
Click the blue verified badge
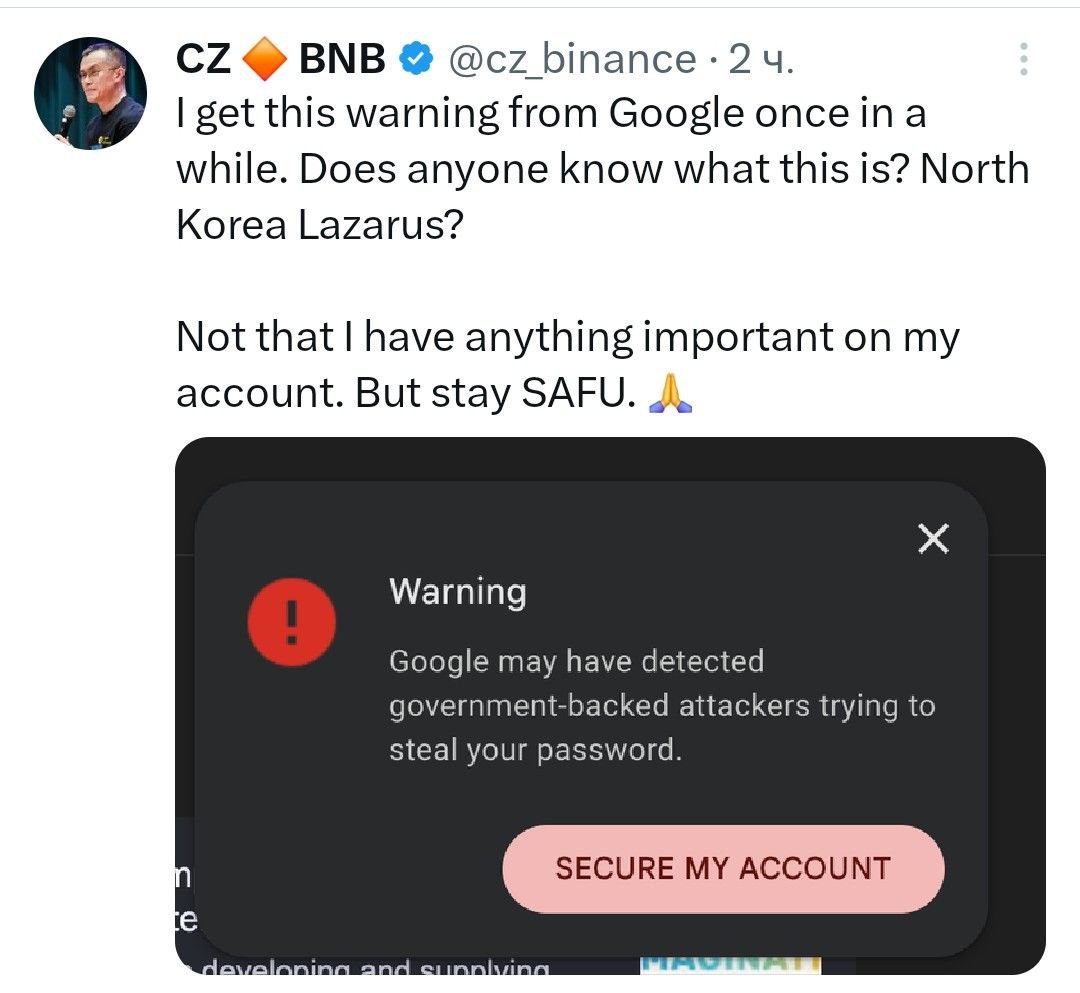pyautogui.click(x=415, y=61)
